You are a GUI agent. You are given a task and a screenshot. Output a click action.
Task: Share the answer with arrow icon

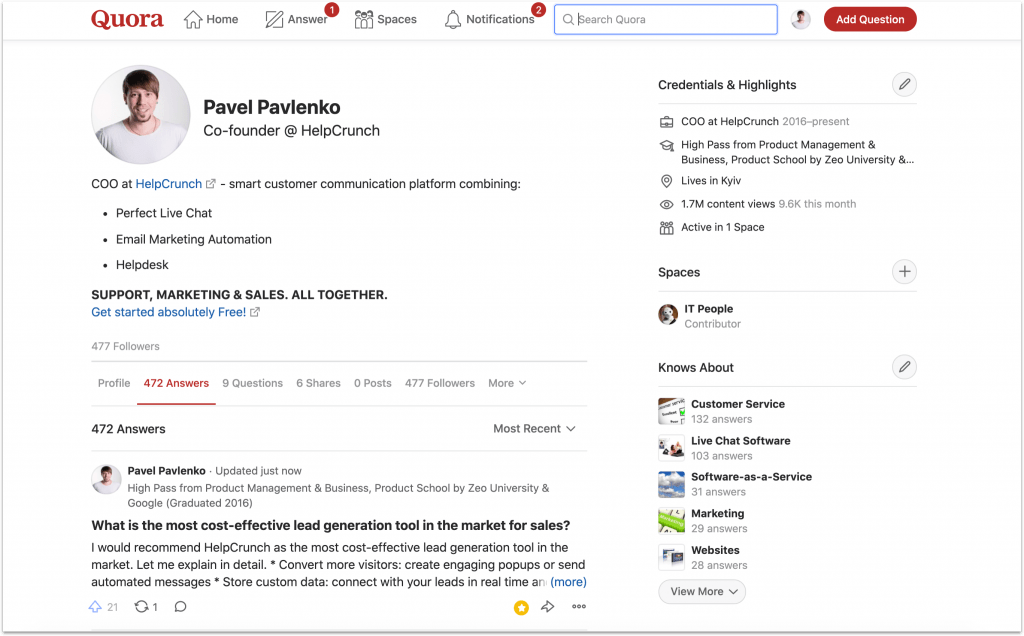click(x=548, y=607)
